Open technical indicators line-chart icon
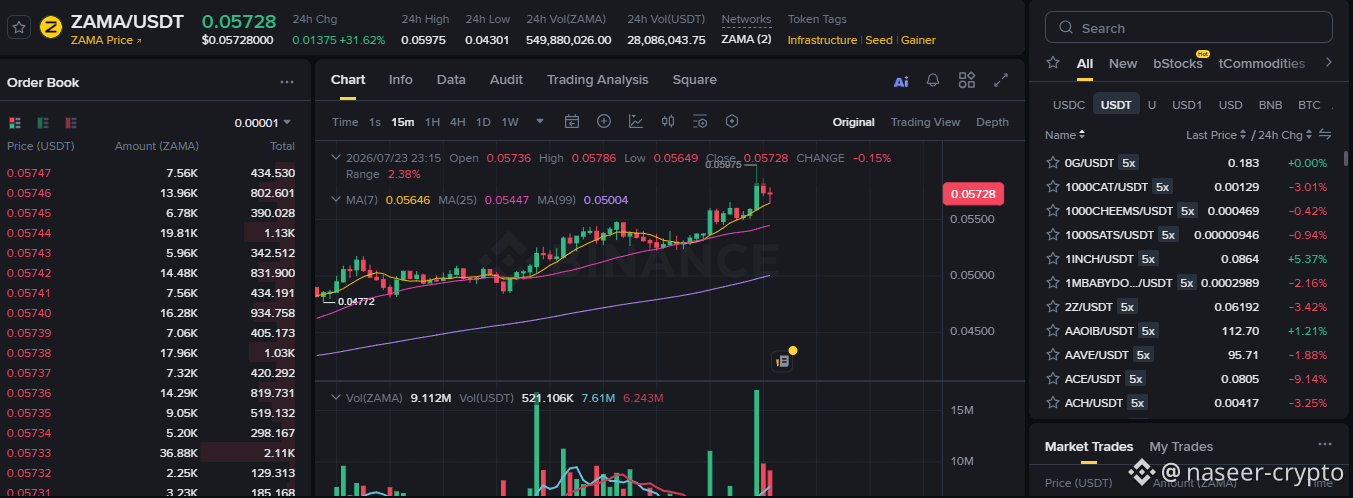 636,122
